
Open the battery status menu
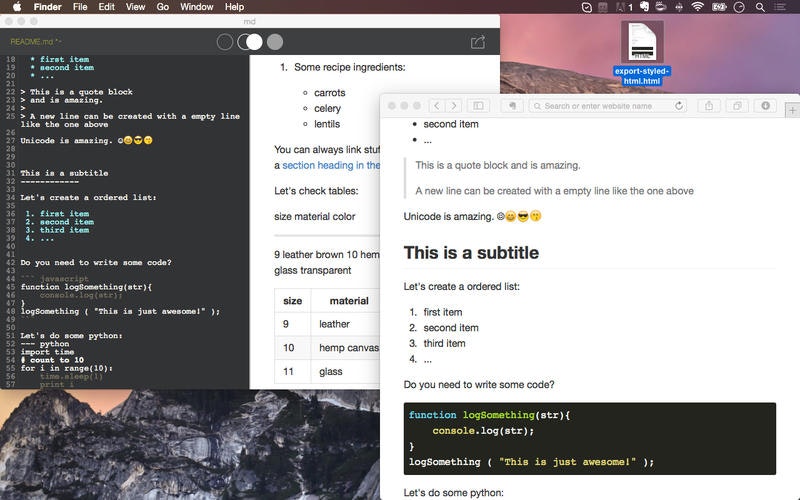pos(719,7)
